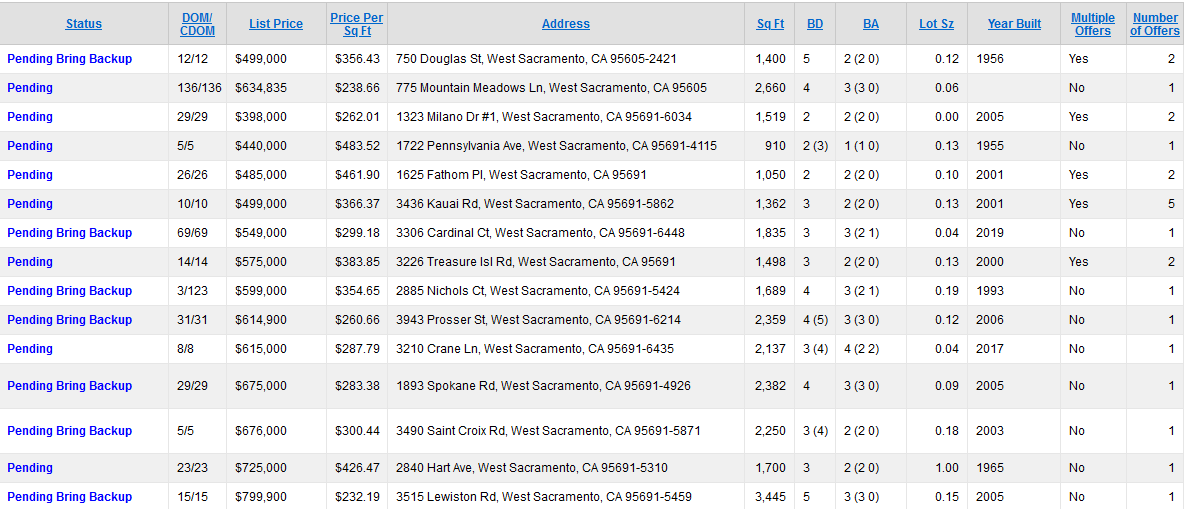The height and width of the screenshot is (509, 1184).
Task: Click the $675,000 list price cell
Action: coord(261,386)
